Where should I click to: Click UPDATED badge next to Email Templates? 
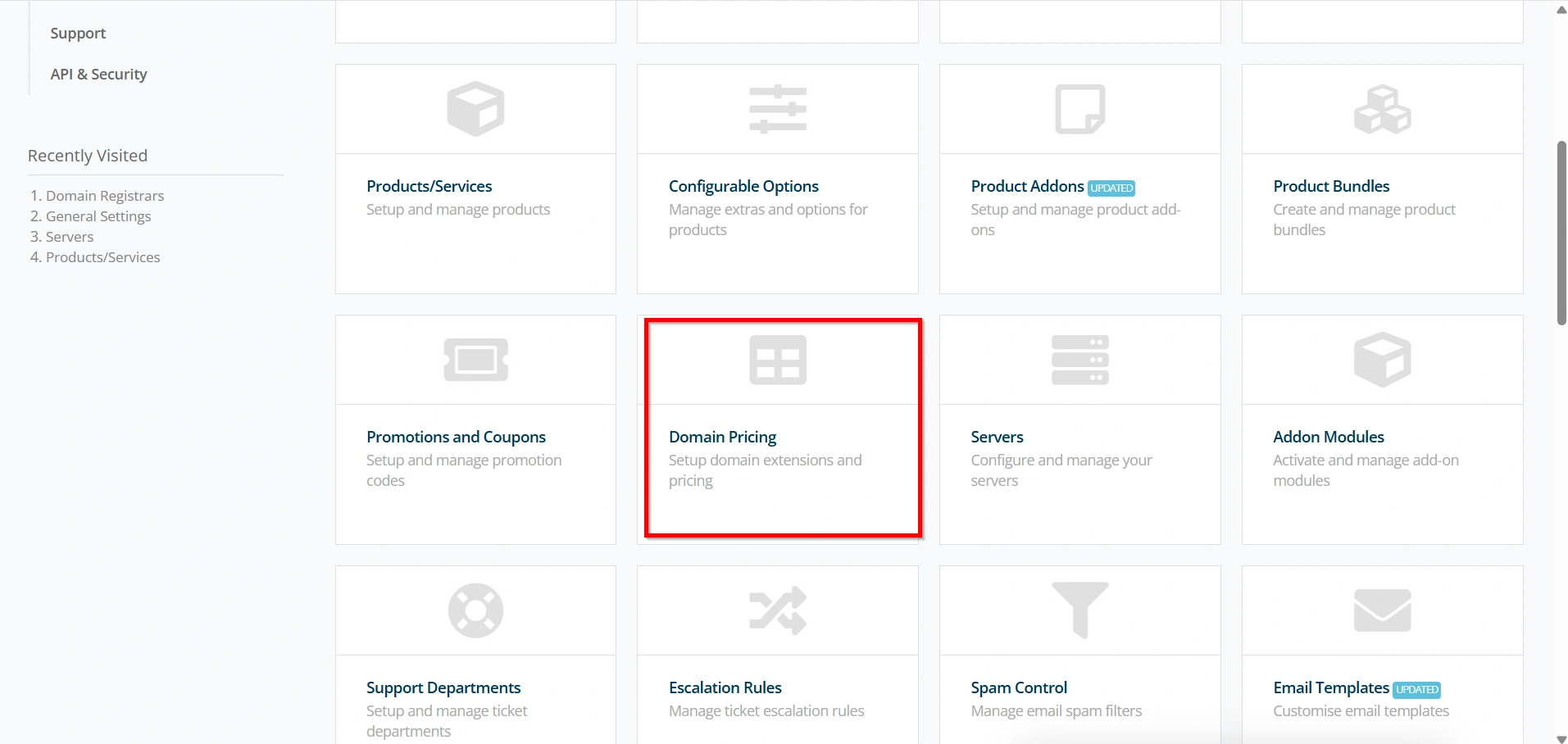tap(1416, 689)
